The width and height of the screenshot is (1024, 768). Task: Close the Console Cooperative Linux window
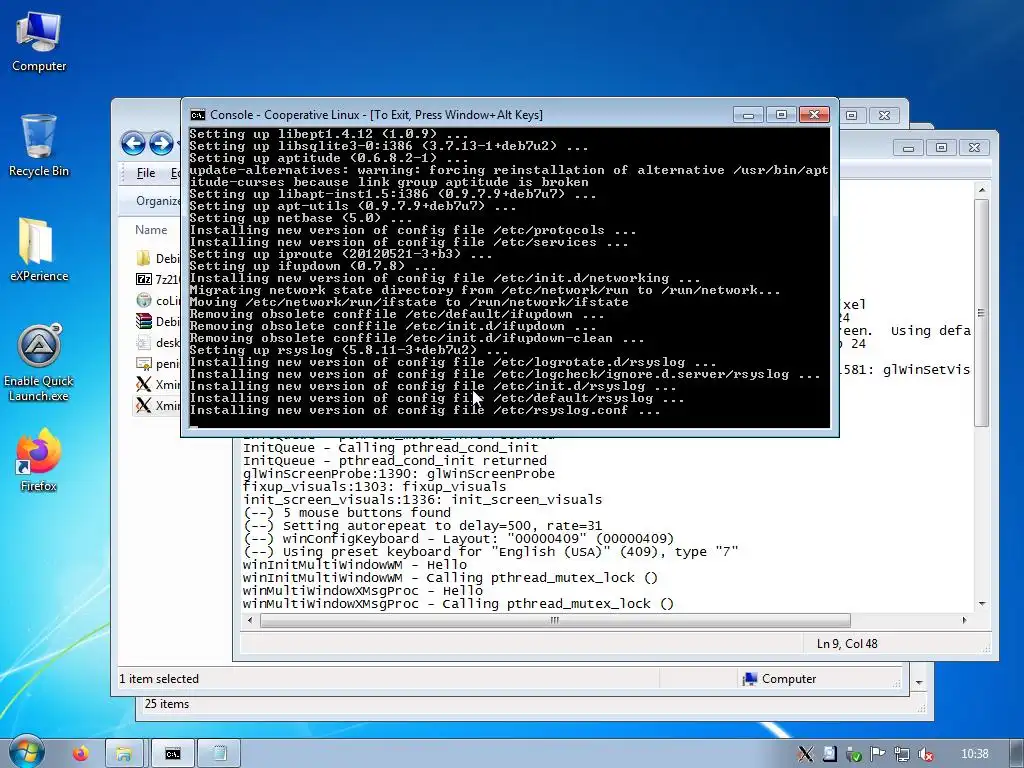[814, 115]
